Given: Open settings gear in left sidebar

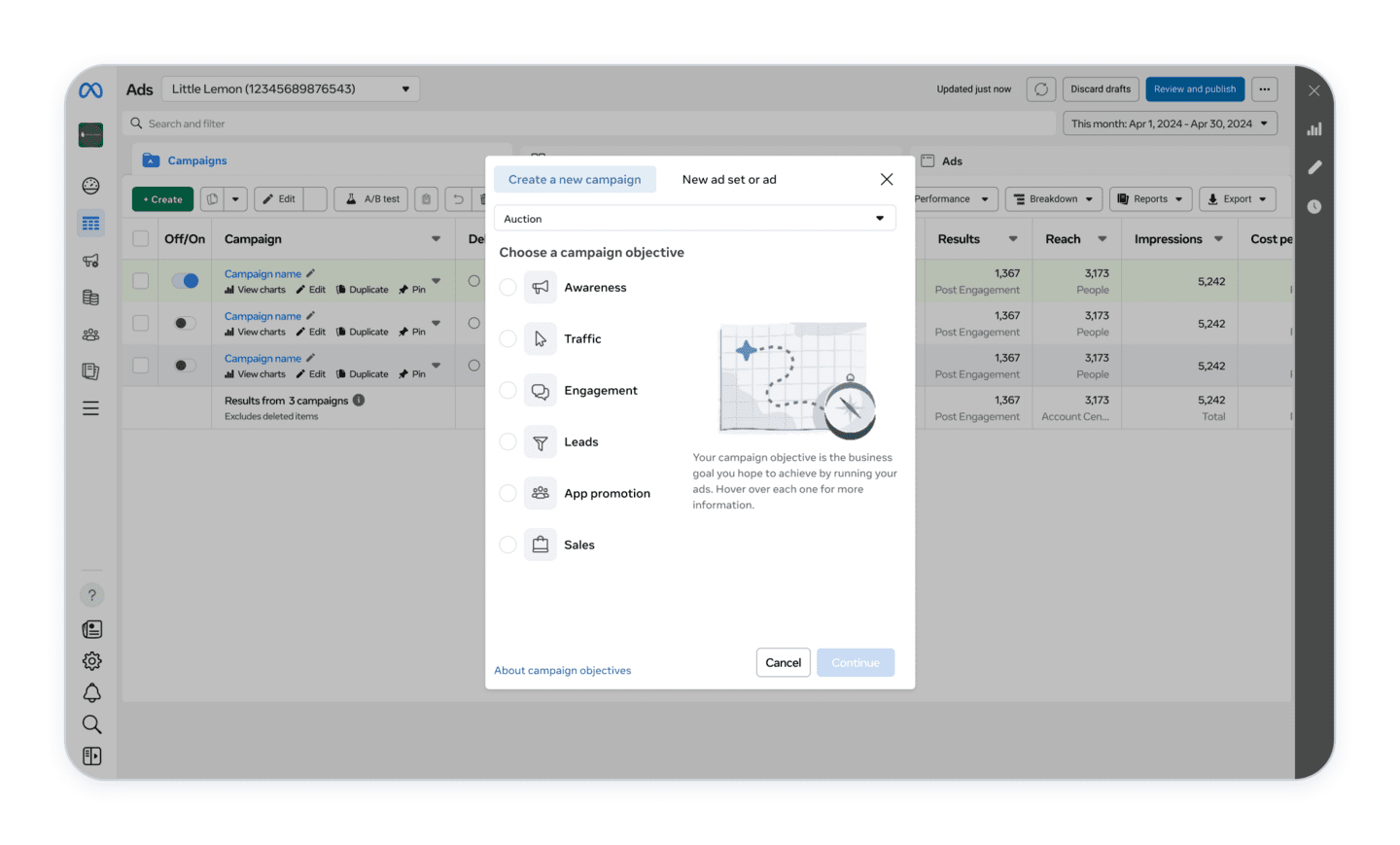Looking at the screenshot, I should coord(91,661).
